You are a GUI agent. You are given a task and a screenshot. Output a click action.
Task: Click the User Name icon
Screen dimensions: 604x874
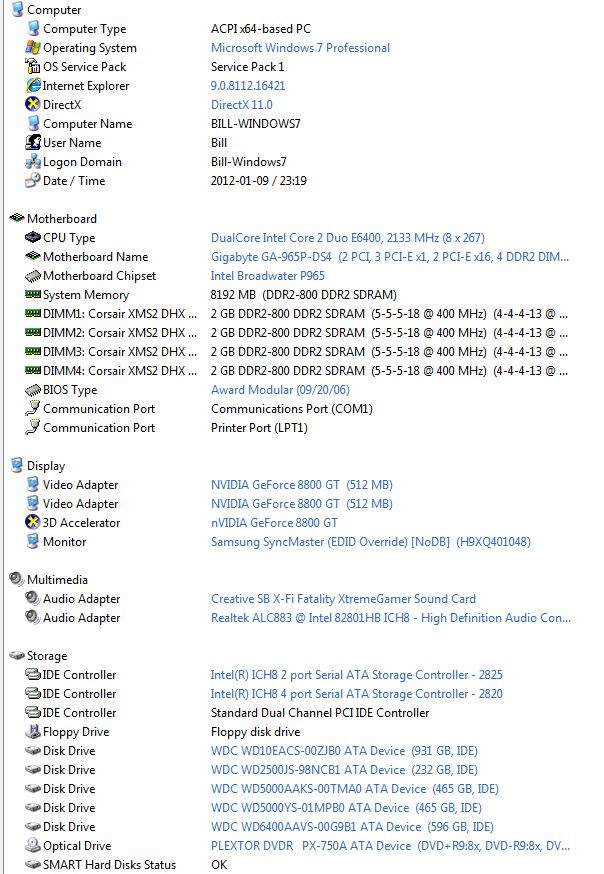point(33,142)
